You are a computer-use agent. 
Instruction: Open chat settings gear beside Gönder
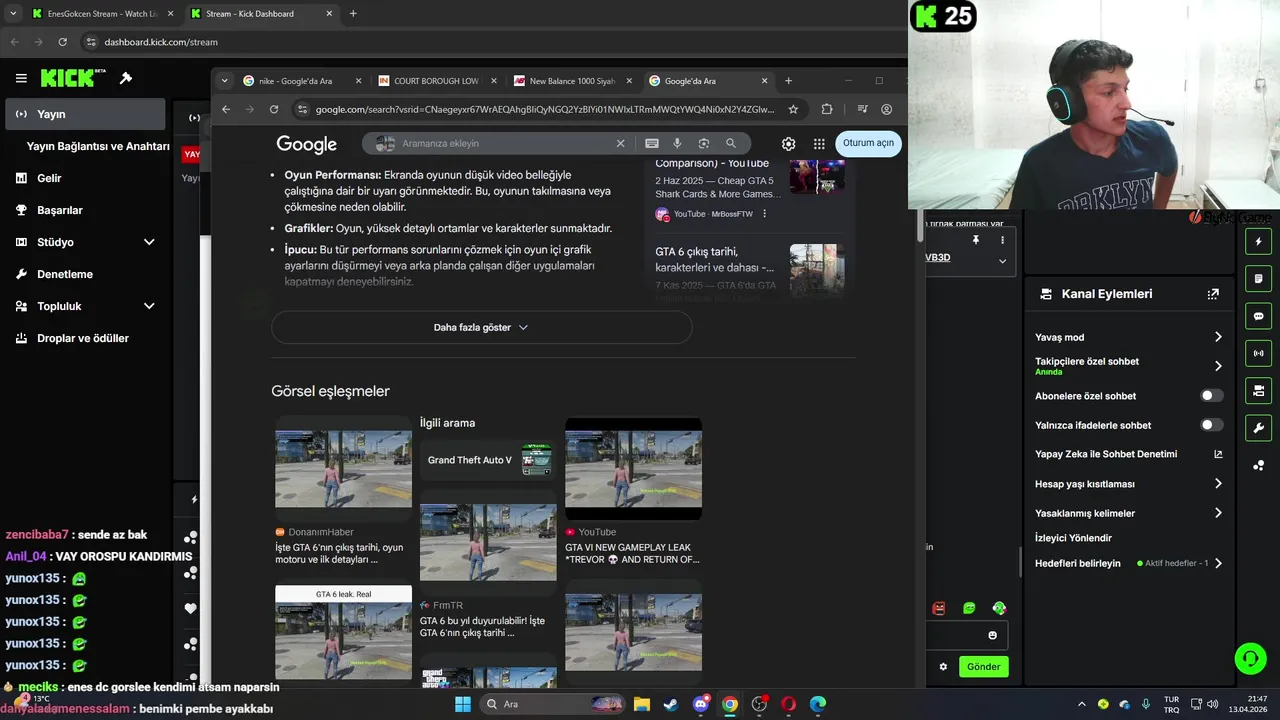943,666
